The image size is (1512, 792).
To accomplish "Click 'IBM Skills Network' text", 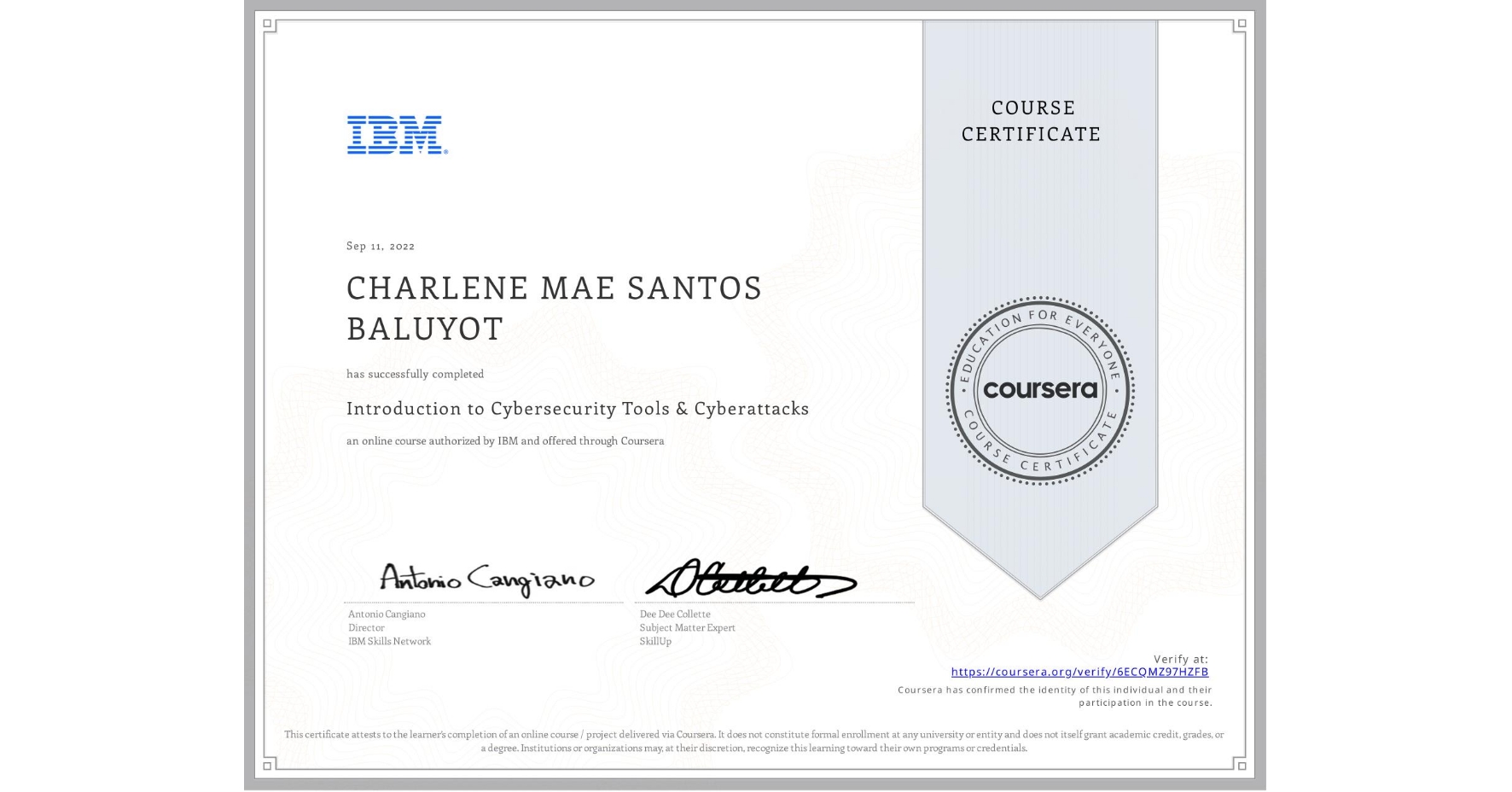I will [x=389, y=641].
